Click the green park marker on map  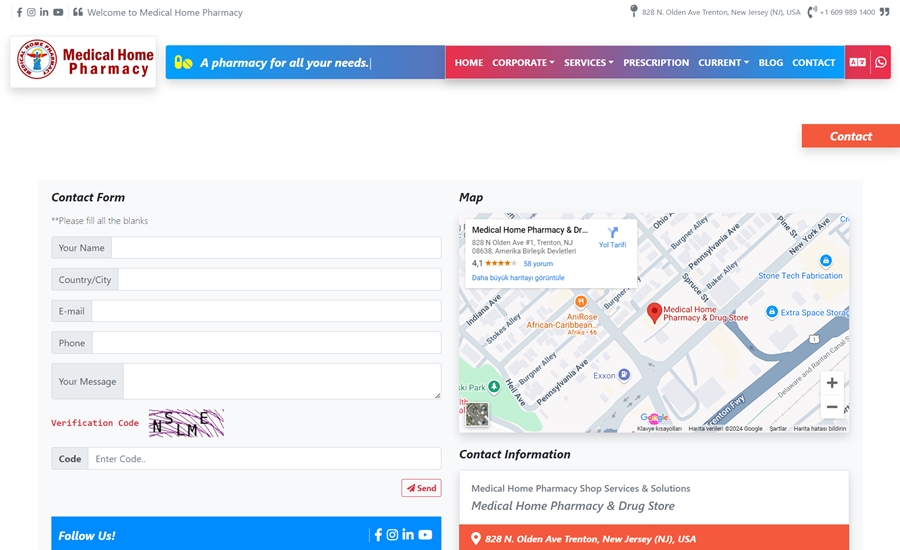point(494,387)
